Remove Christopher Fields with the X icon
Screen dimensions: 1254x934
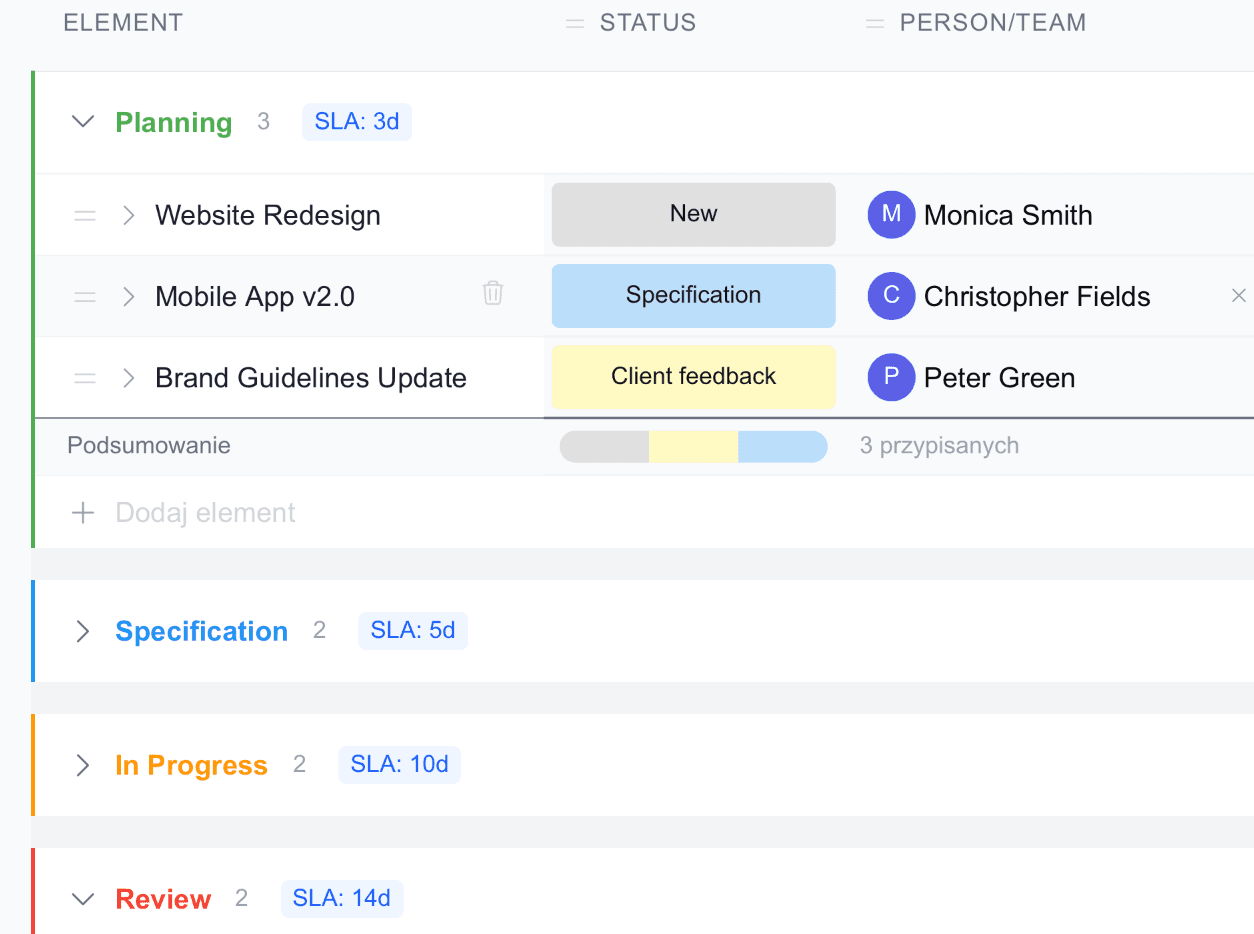[1238, 296]
